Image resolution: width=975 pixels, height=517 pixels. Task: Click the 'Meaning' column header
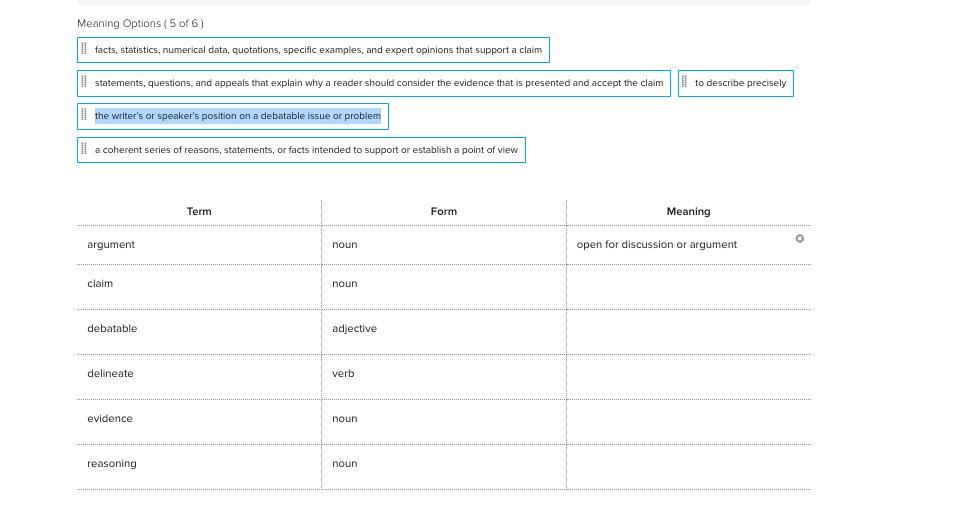tap(688, 212)
